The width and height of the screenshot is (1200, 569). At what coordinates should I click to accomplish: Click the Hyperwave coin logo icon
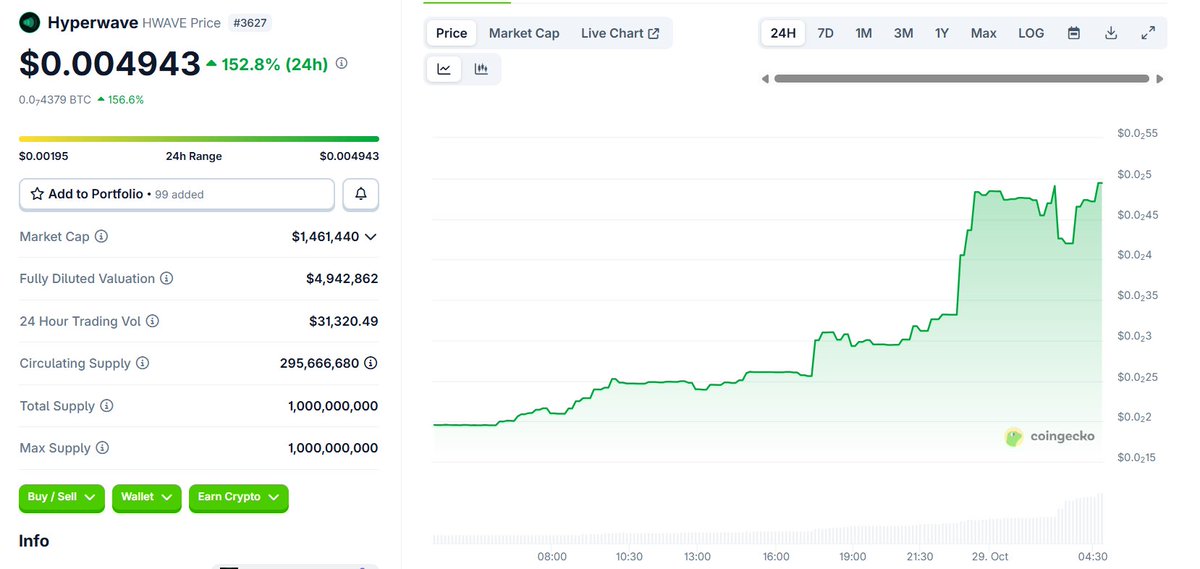point(30,22)
